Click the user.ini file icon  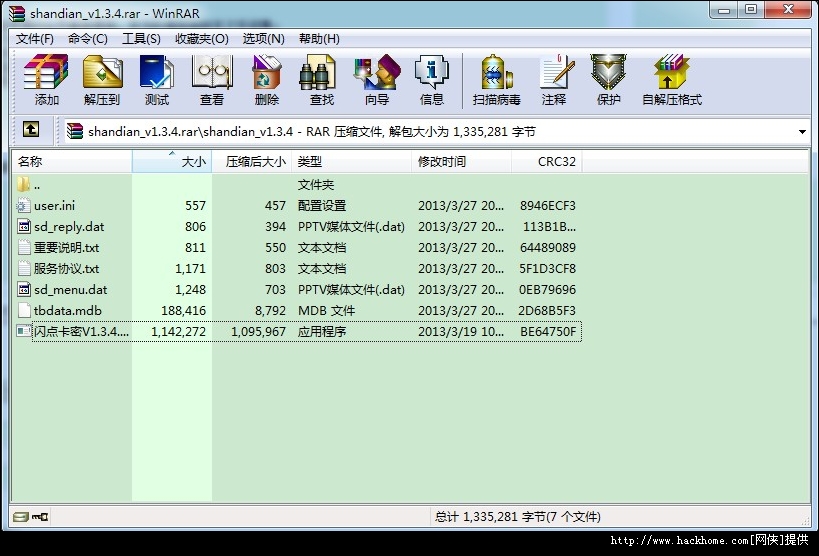click(x=24, y=205)
